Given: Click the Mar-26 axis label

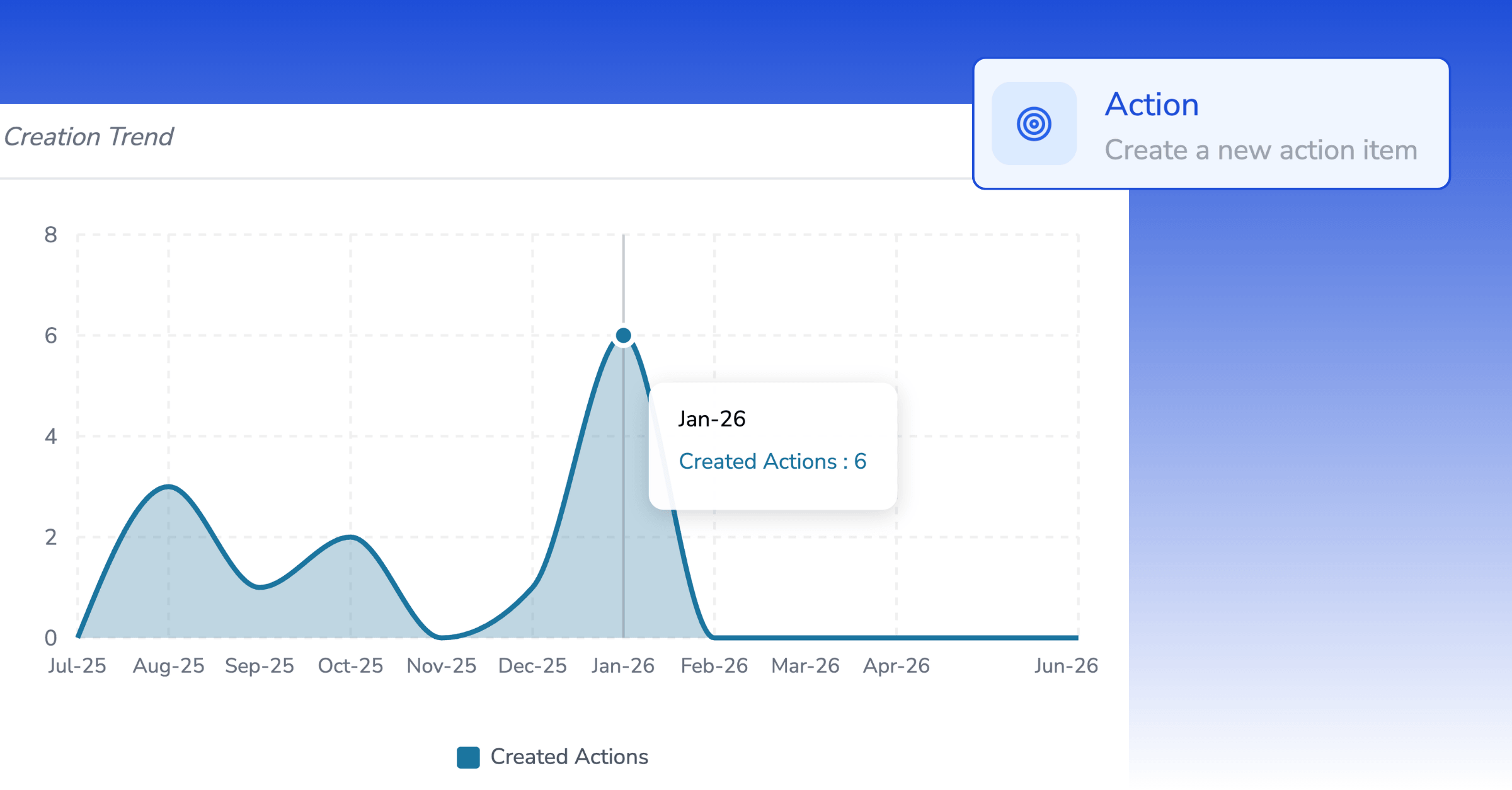Looking at the screenshot, I should tap(805, 666).
